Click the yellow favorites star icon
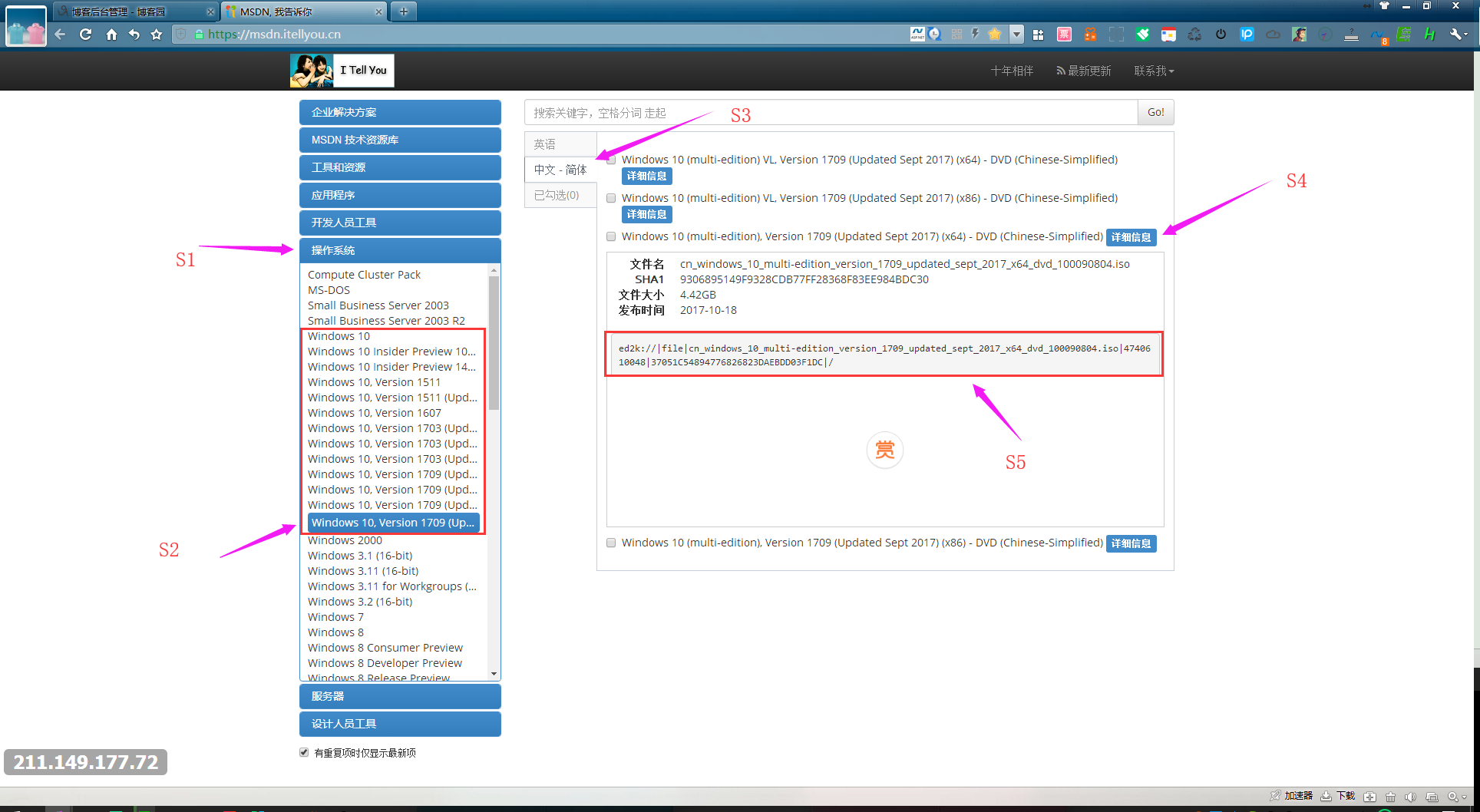This screenshot has height=812, width=1480. point(995,34)
